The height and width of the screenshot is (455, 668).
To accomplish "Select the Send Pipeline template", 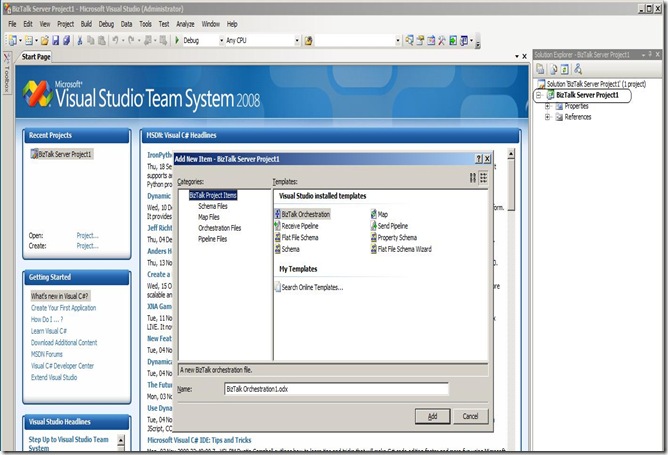I will pos(389,226).
